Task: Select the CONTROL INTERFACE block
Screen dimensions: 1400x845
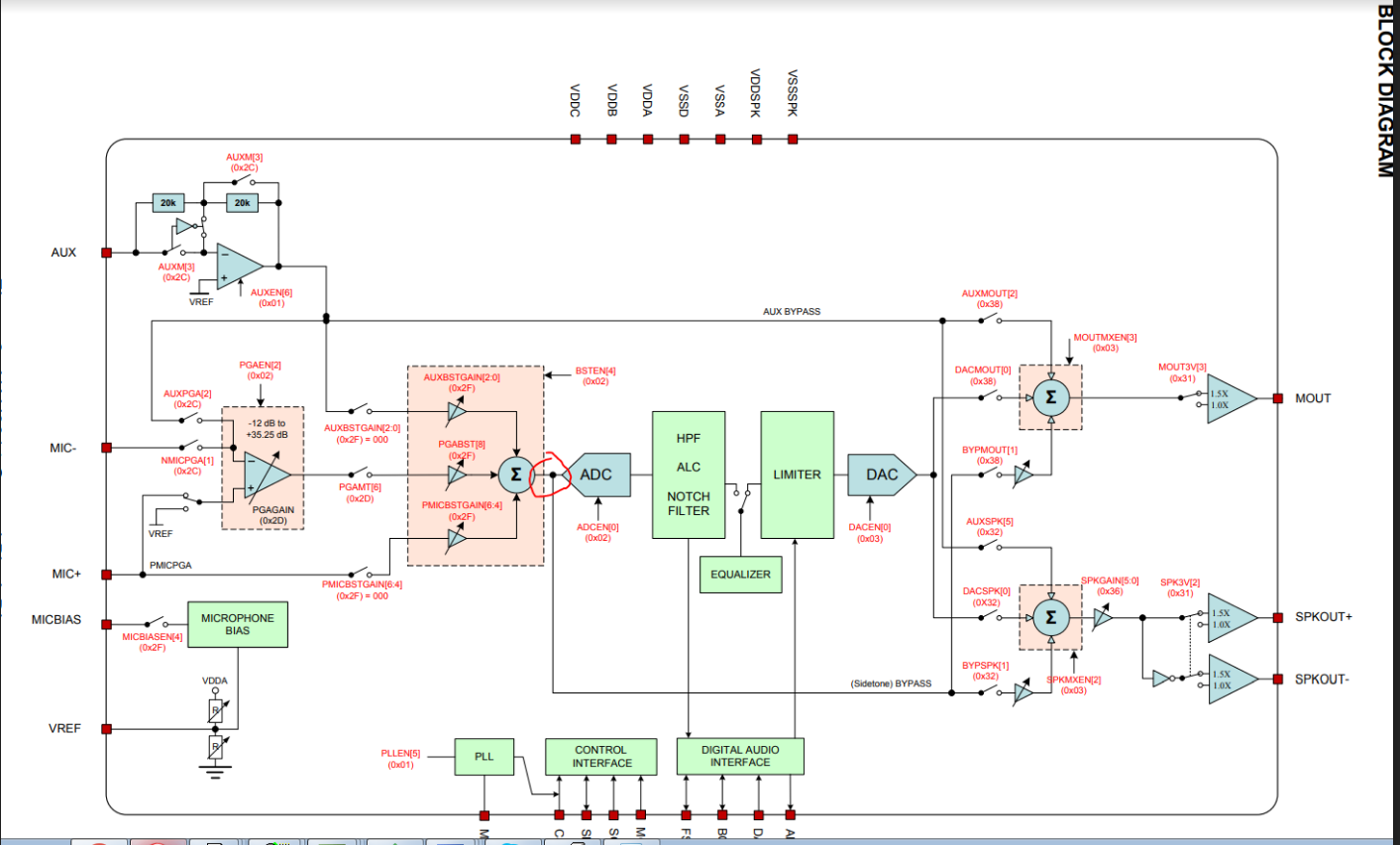Action: 601,757
